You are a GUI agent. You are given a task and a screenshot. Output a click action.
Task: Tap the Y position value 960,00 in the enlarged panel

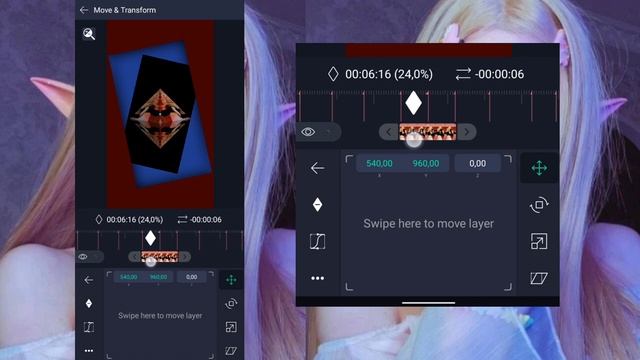426,164
